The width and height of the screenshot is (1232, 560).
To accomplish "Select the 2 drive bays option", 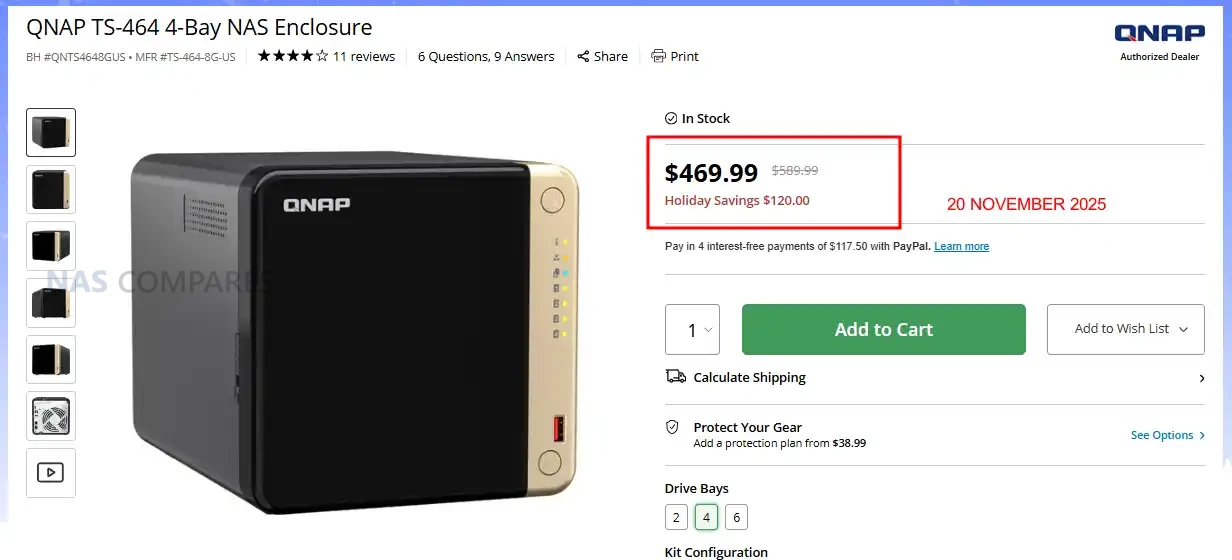I will pyautogui.click(x=677, y=517).
